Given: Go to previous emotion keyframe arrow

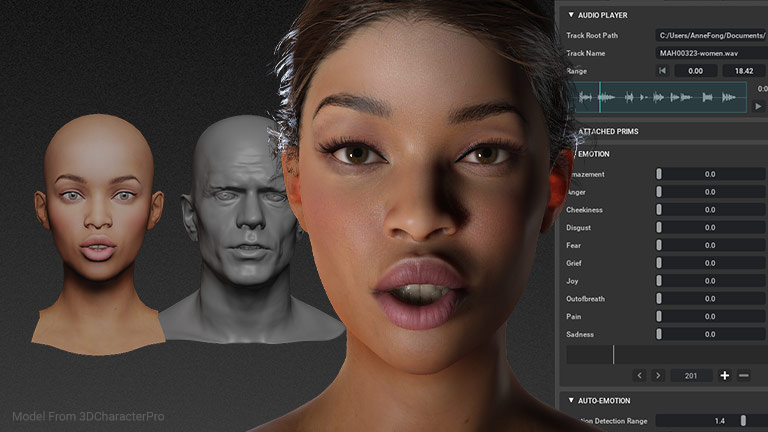Looking at the screenshot, I should point(640,376).
